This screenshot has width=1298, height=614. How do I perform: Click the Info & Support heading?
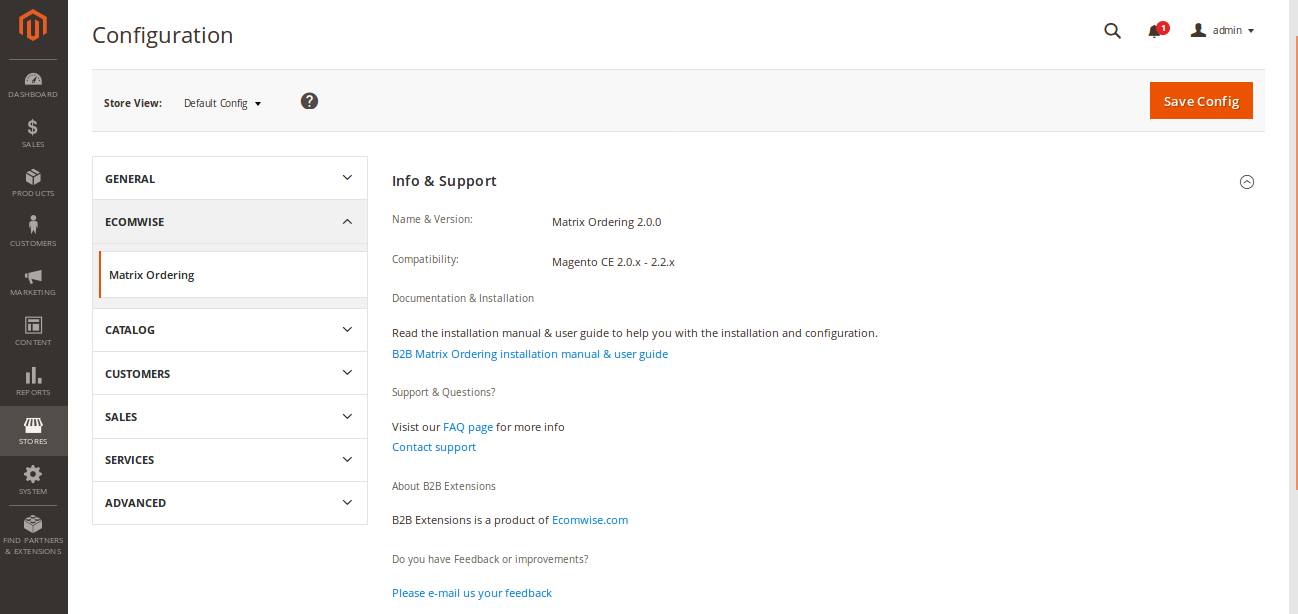click(x=444, y=181)
